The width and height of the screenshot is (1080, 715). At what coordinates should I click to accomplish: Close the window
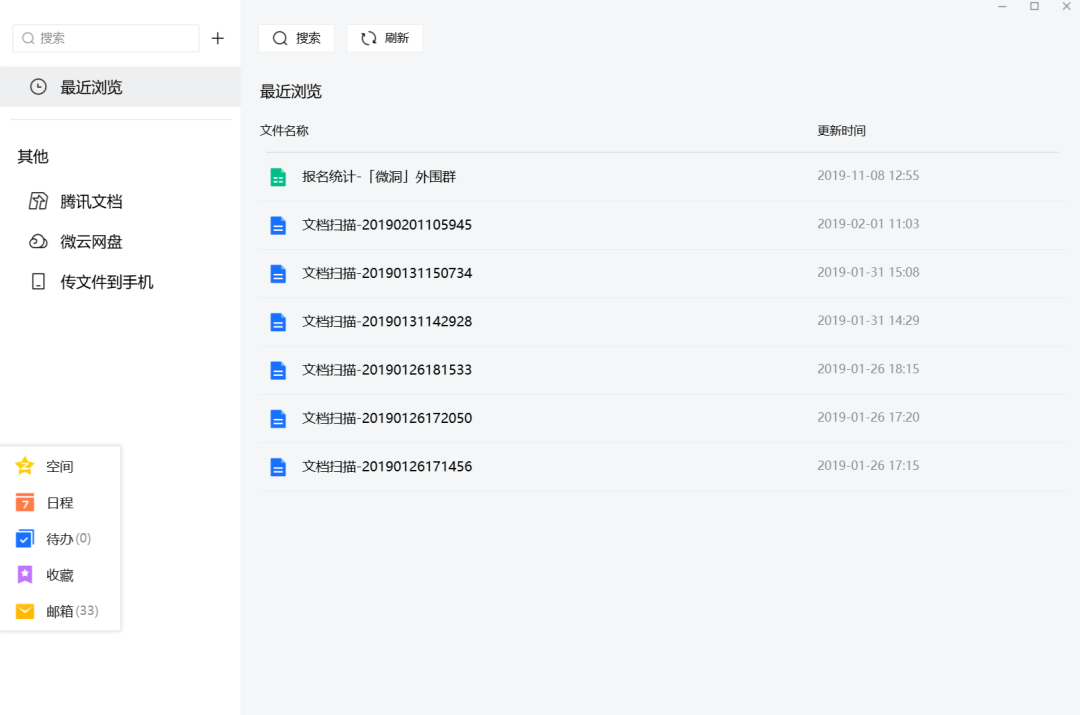tap(1066, 6)
